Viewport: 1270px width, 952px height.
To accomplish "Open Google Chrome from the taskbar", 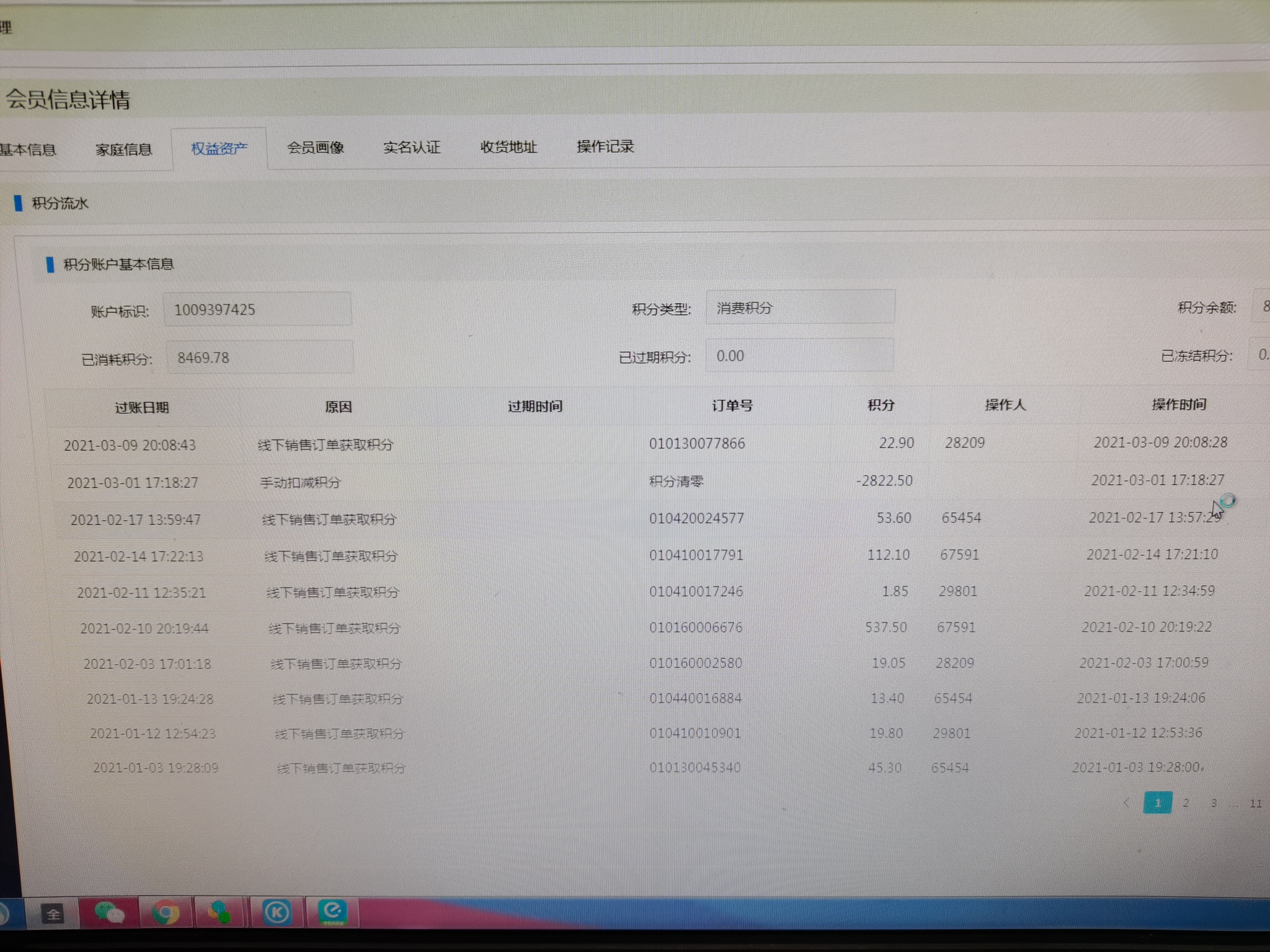I will (166, 913).
